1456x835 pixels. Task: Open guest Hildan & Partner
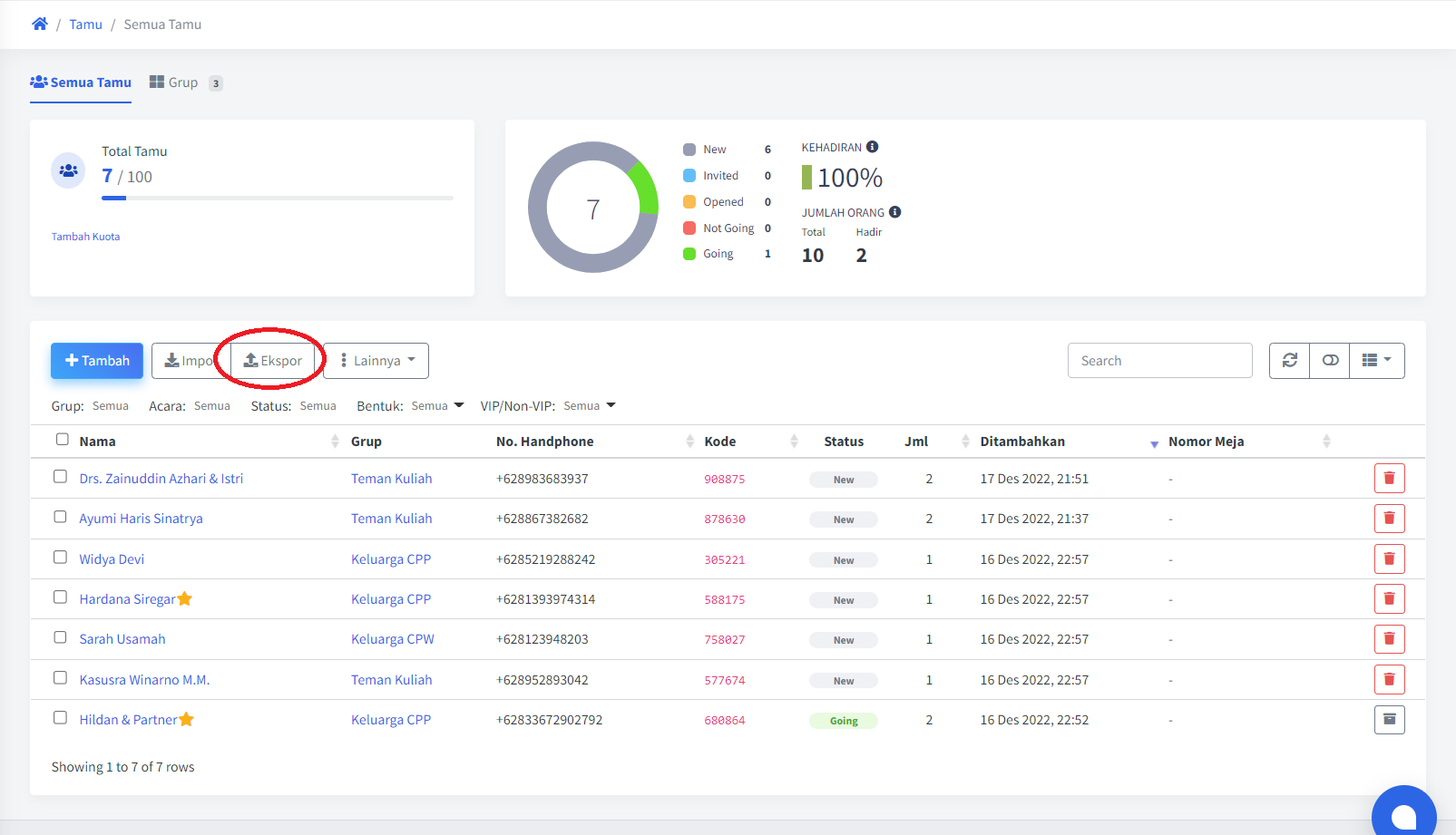[128, 720]
